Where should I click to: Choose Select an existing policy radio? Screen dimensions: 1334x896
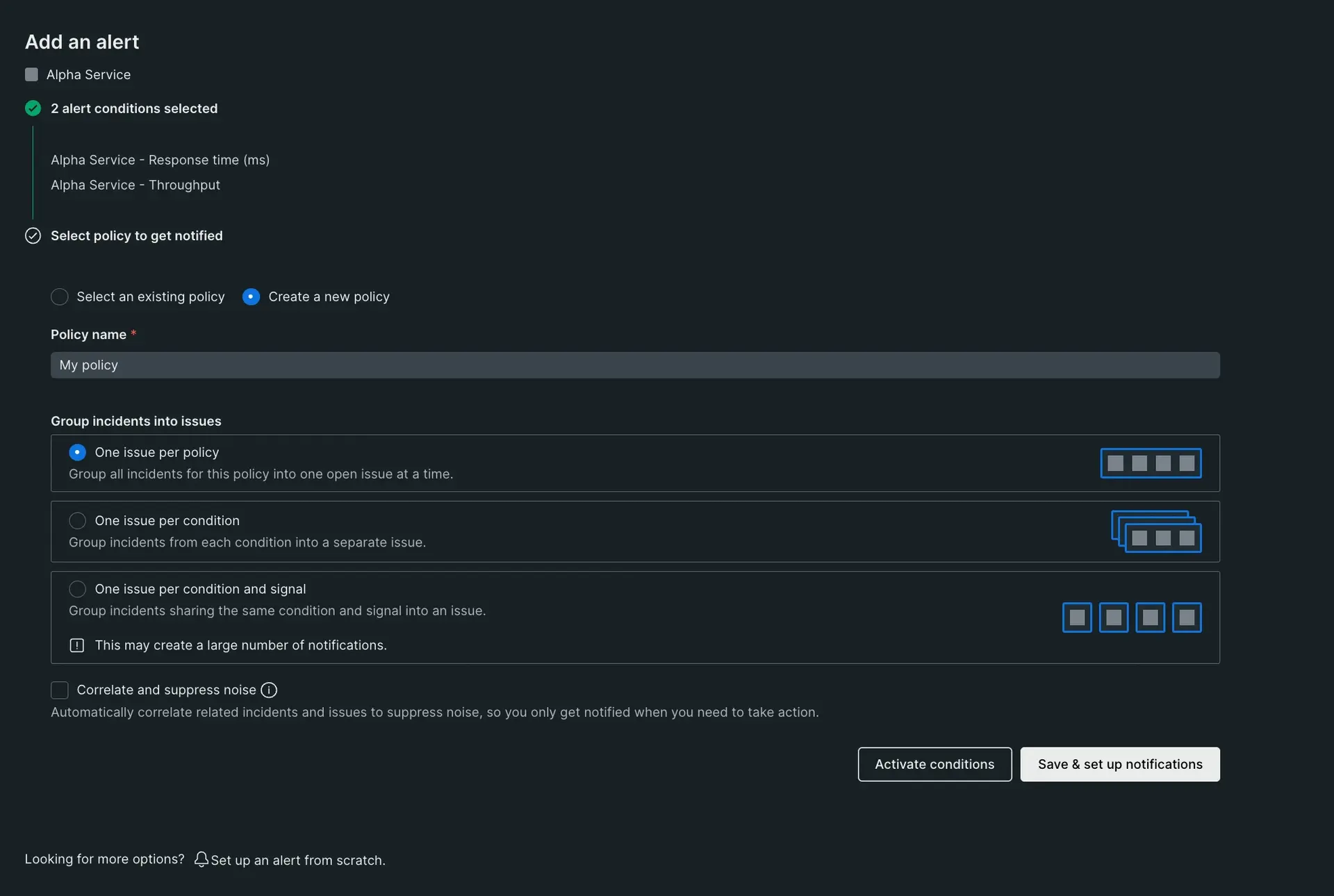[x=60, y=297]
